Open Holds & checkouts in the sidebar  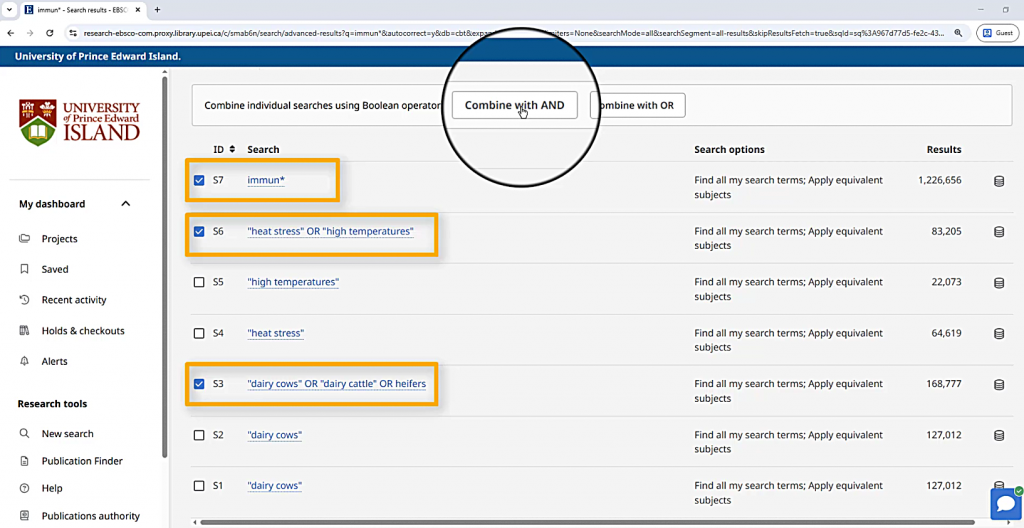point(82,331)
